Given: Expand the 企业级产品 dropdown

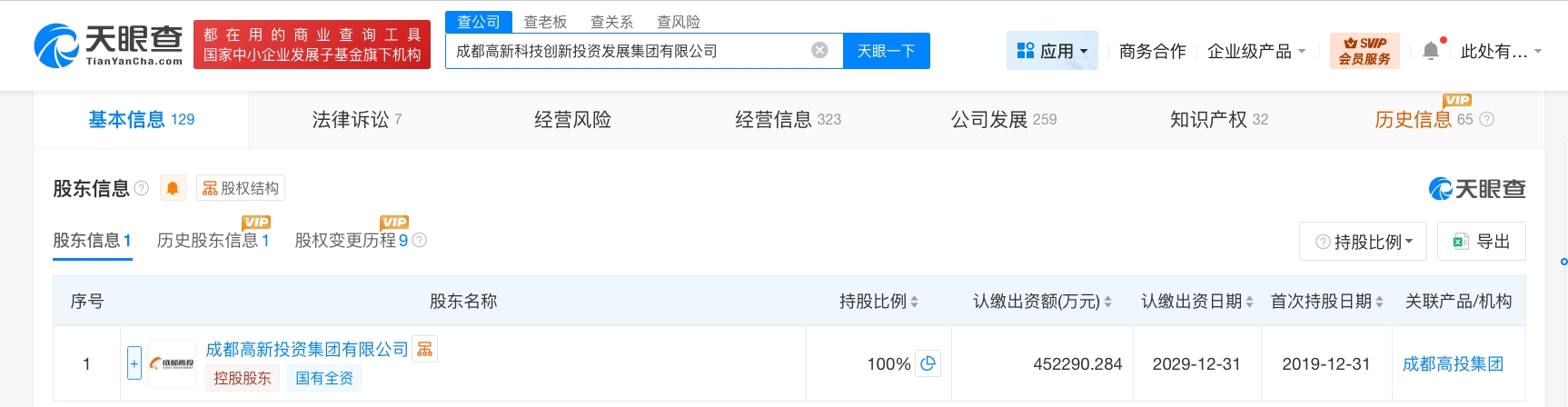Looking at the screenshot, I should [x=1255, y=52].
